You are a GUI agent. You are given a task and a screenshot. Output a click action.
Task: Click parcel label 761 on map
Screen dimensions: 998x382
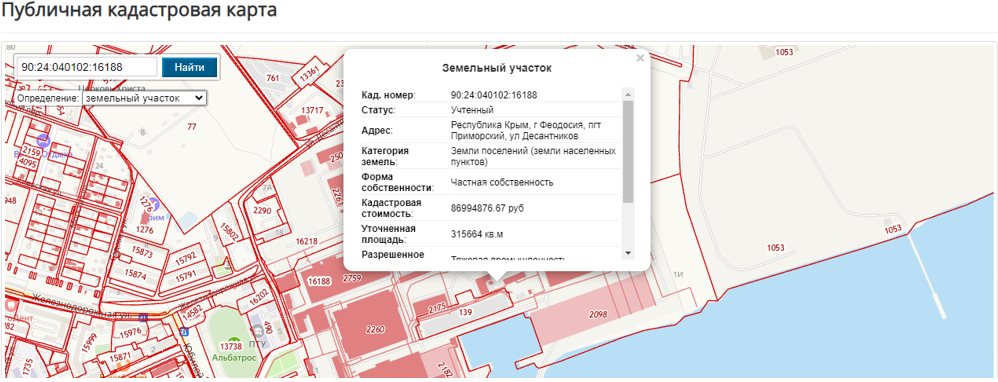272,78
